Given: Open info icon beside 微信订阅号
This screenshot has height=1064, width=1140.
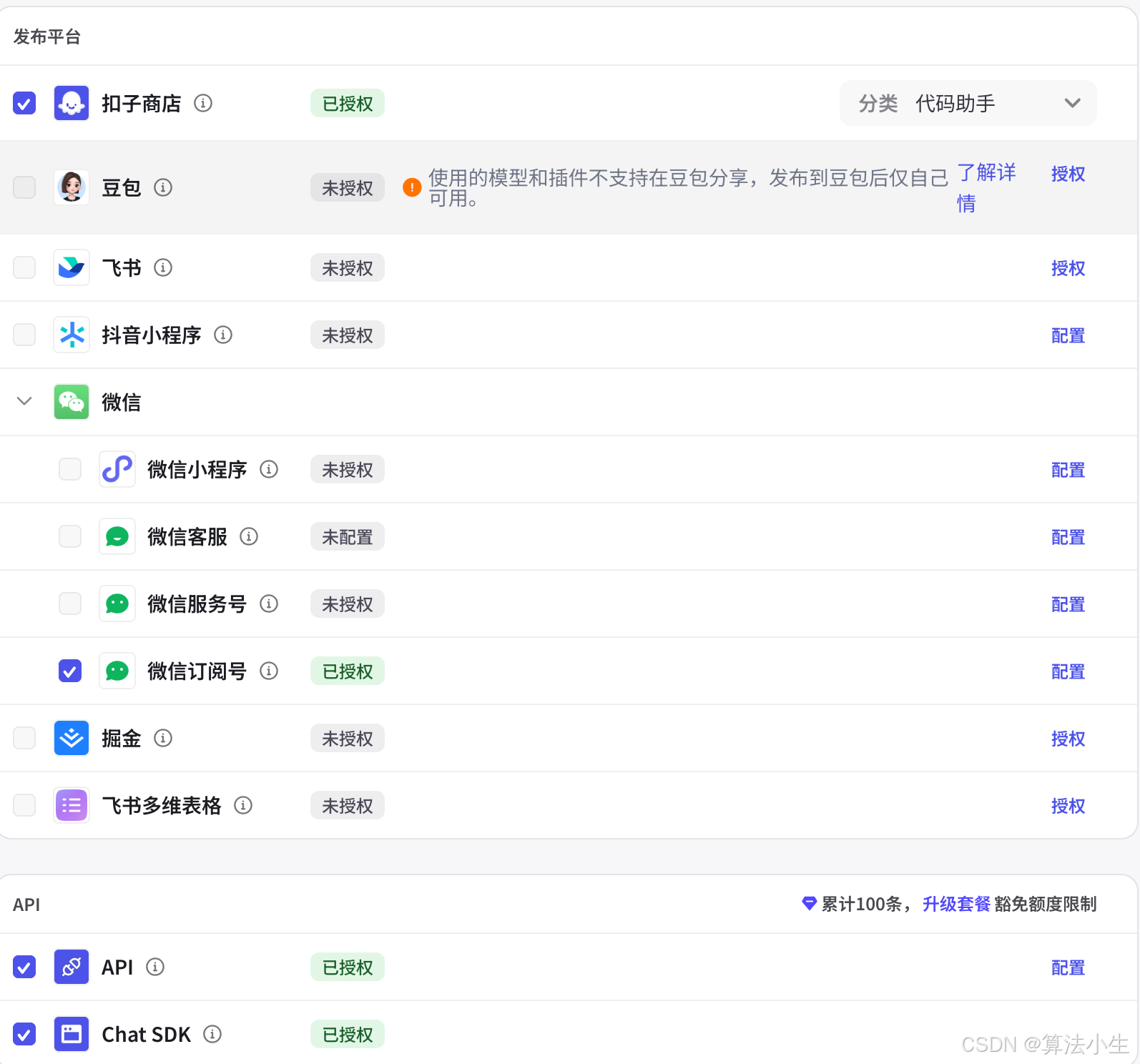Looking at the screenshot, I should click(x=269, y=671).
